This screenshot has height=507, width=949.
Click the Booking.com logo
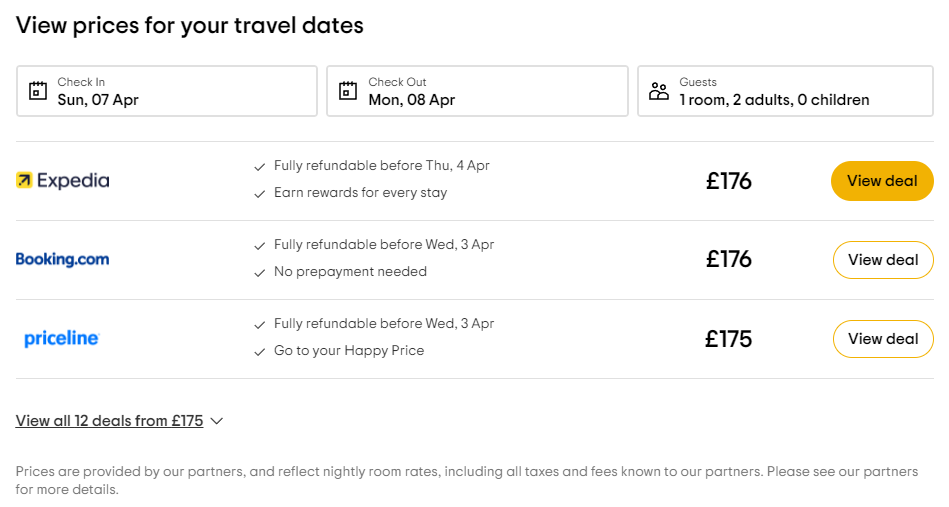coord(62,260)
